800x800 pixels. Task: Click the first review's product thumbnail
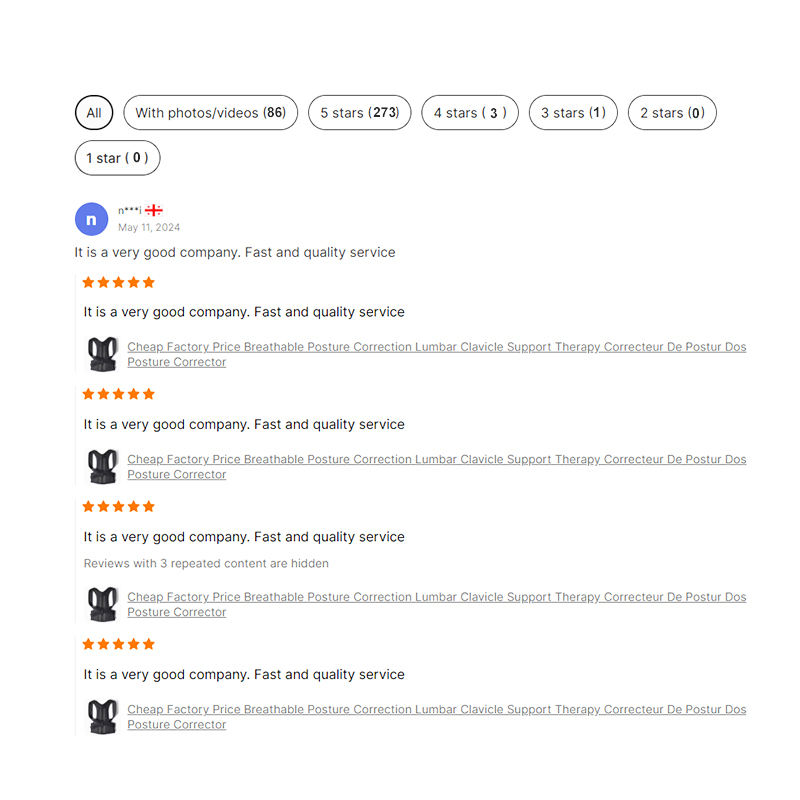[102, 354]
